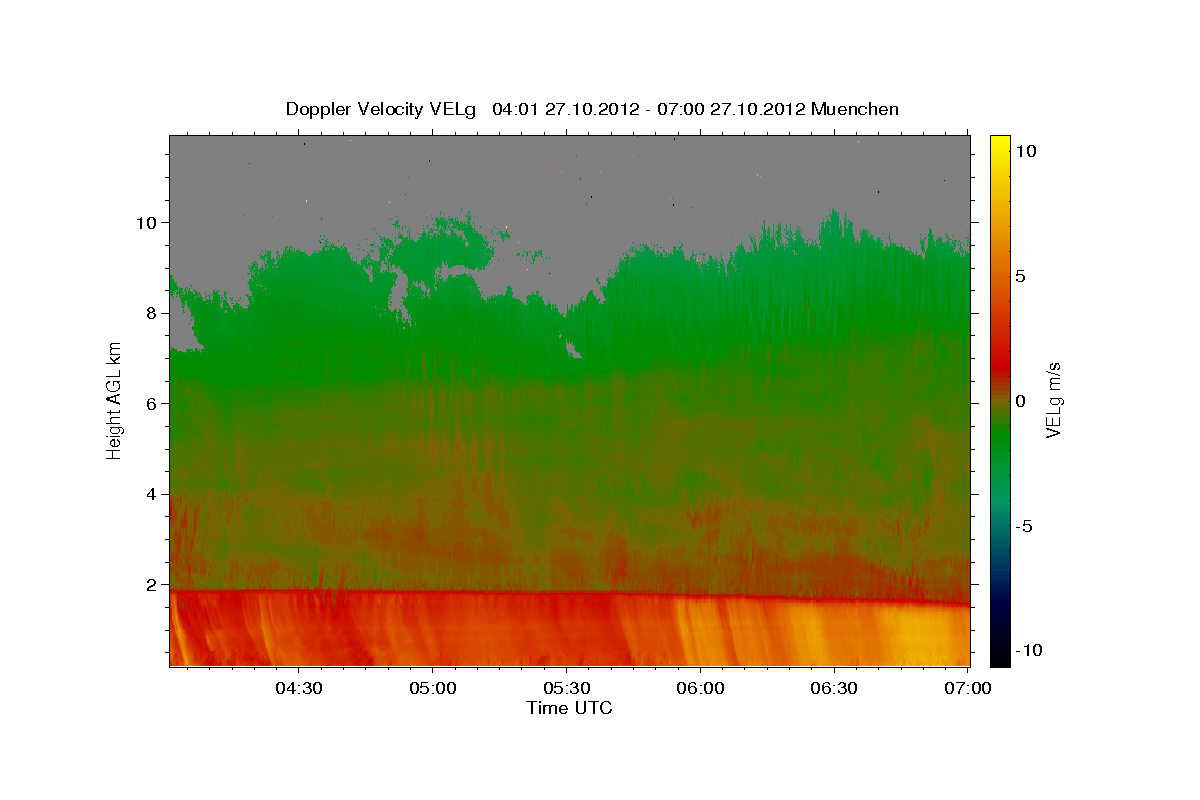
Task: Click the 04:30 time tick label
Action: click(x=299, y=689)
